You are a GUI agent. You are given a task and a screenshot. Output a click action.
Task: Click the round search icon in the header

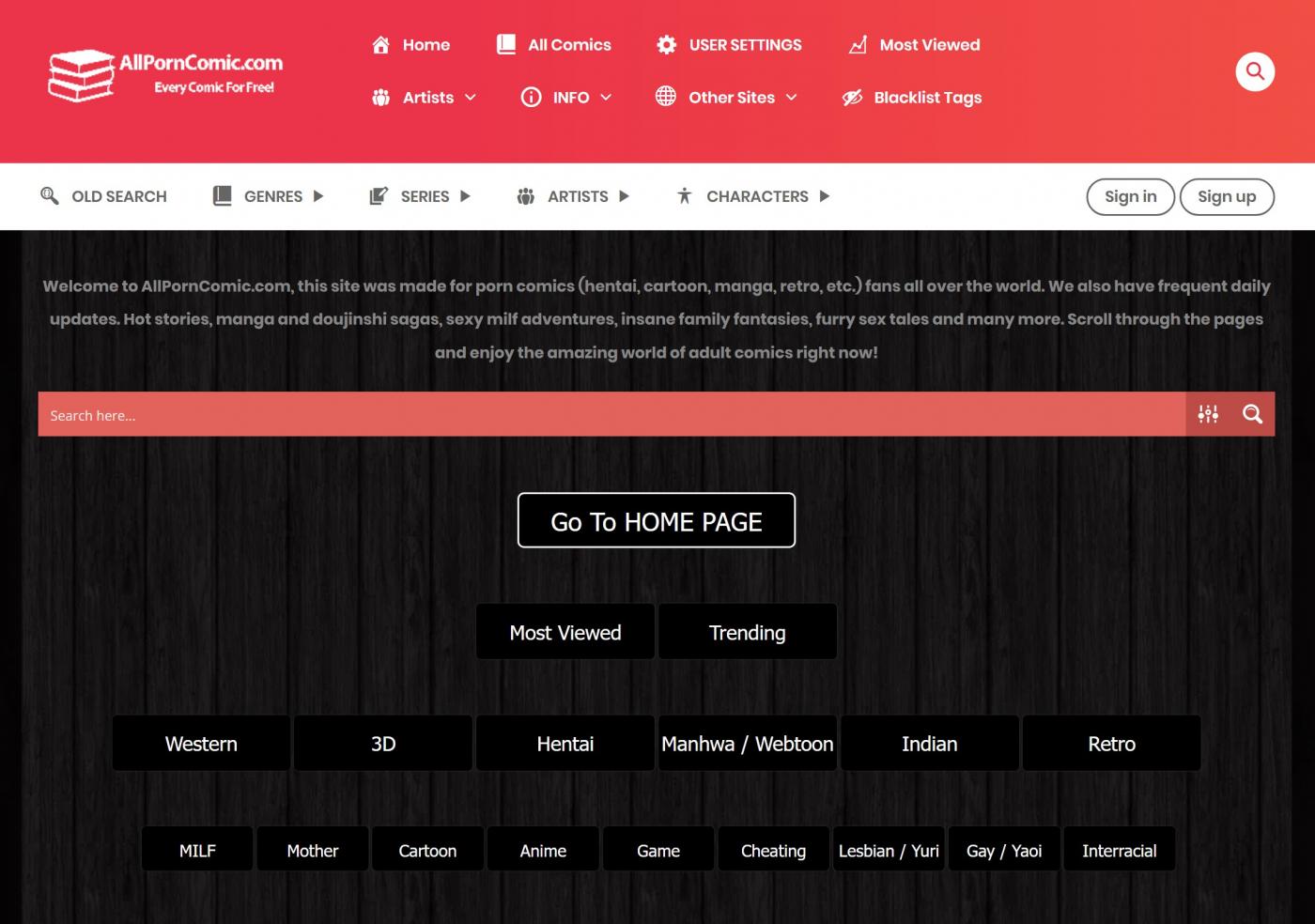1254,71
